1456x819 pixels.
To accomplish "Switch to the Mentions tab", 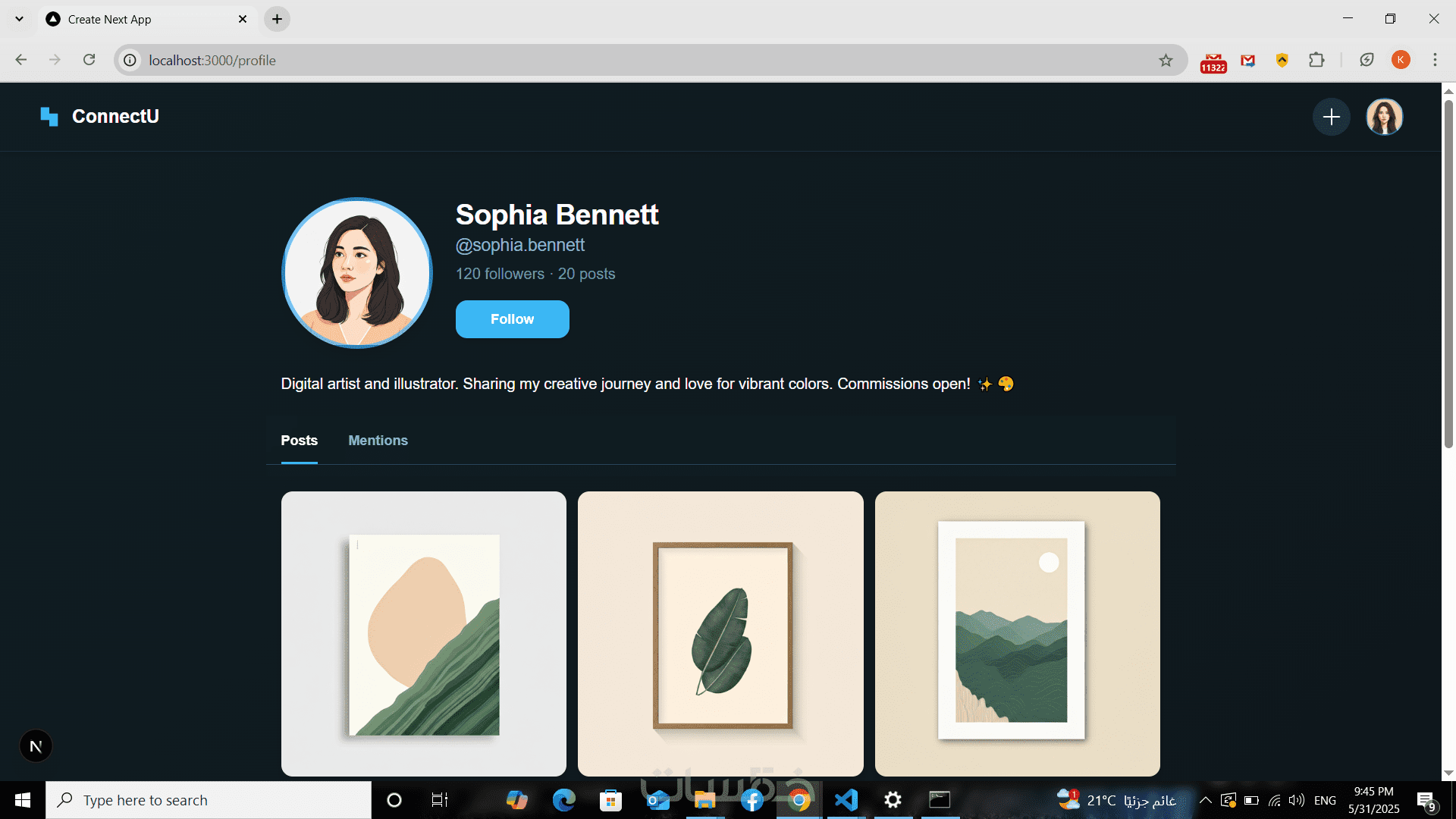I will click(x=378, y=441).
